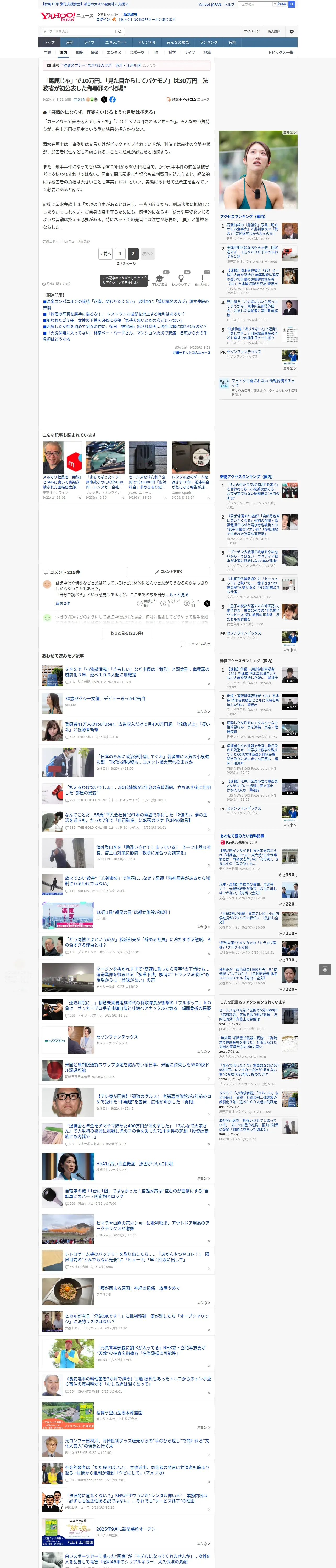Click the ログイン link

(103, 20)
